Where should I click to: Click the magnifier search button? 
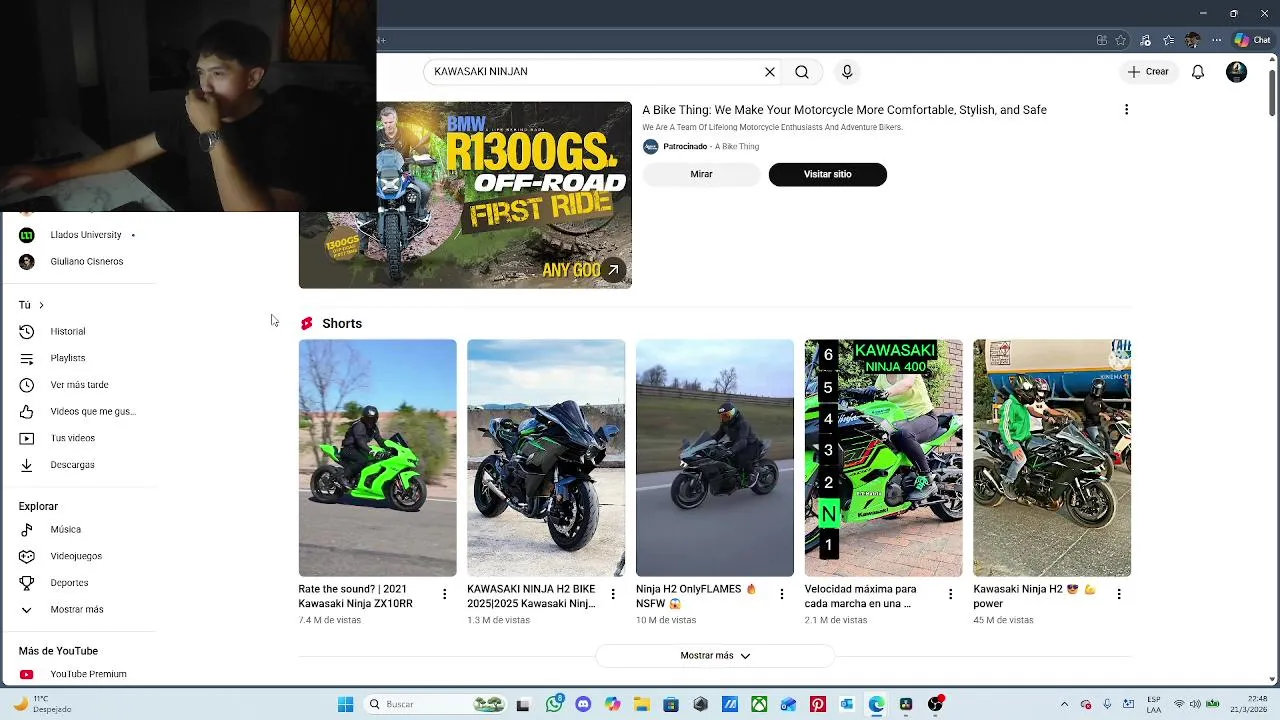[802, 72]
